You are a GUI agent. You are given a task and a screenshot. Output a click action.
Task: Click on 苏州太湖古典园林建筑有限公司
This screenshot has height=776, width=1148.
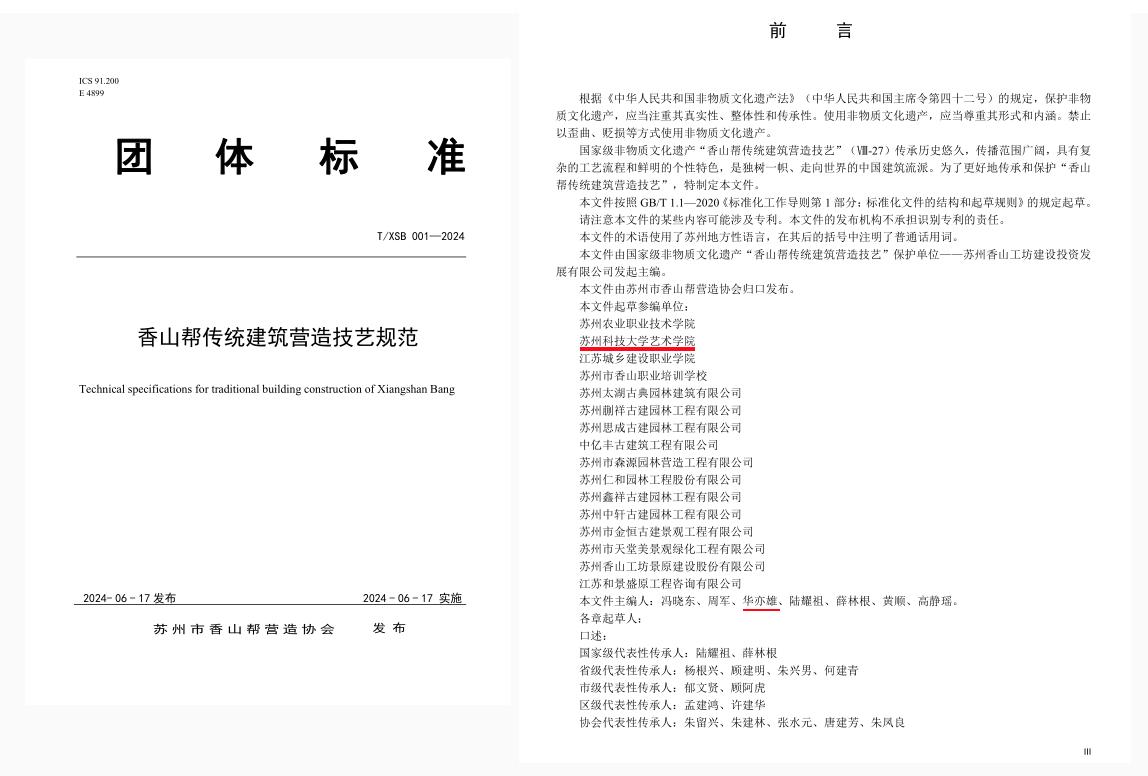(x=660, y=393)
